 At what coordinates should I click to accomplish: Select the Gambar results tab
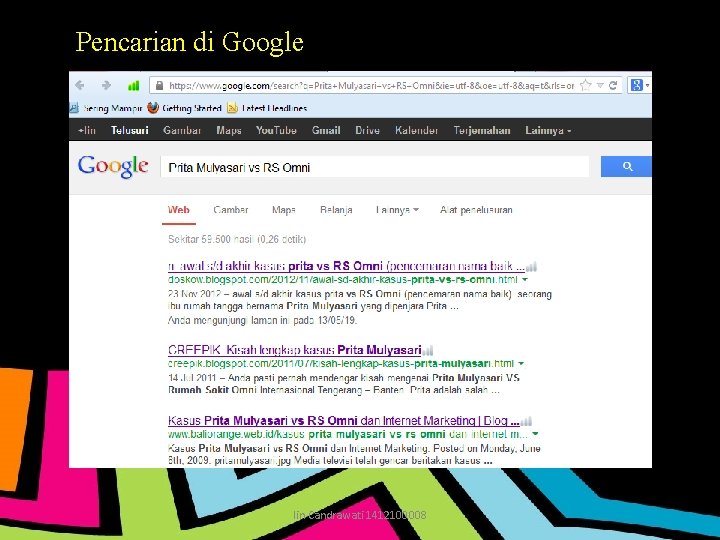[x=231, y=210]
